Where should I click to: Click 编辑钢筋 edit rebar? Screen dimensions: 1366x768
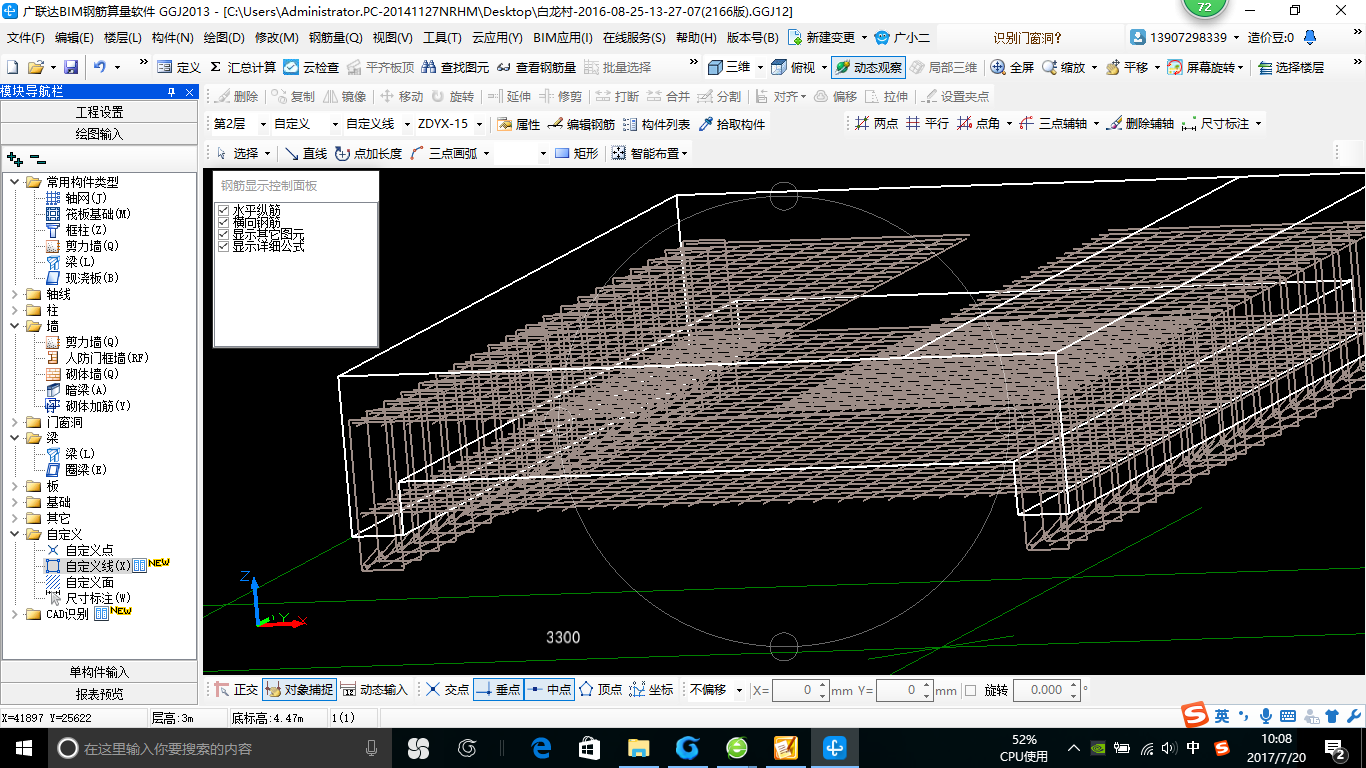[582, 124]
